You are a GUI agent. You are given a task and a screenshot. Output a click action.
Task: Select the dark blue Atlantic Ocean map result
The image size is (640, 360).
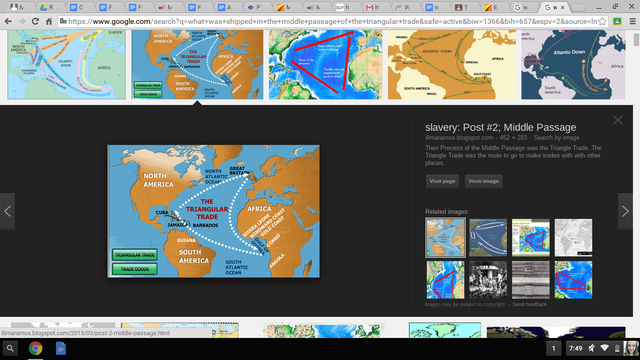pos(573,64)
